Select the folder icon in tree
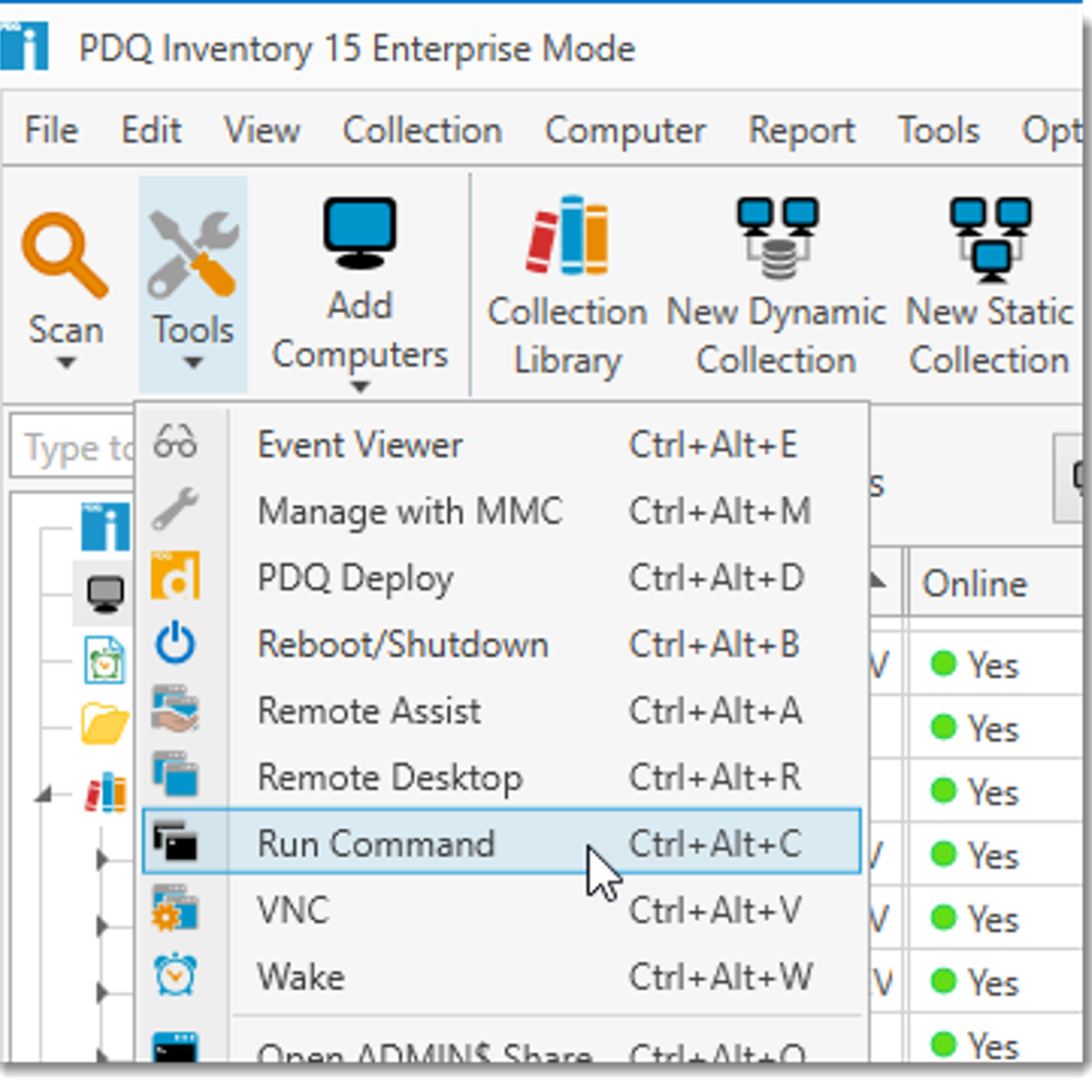The height and width of the screenshot is (1092, 1092). point(106,725)
